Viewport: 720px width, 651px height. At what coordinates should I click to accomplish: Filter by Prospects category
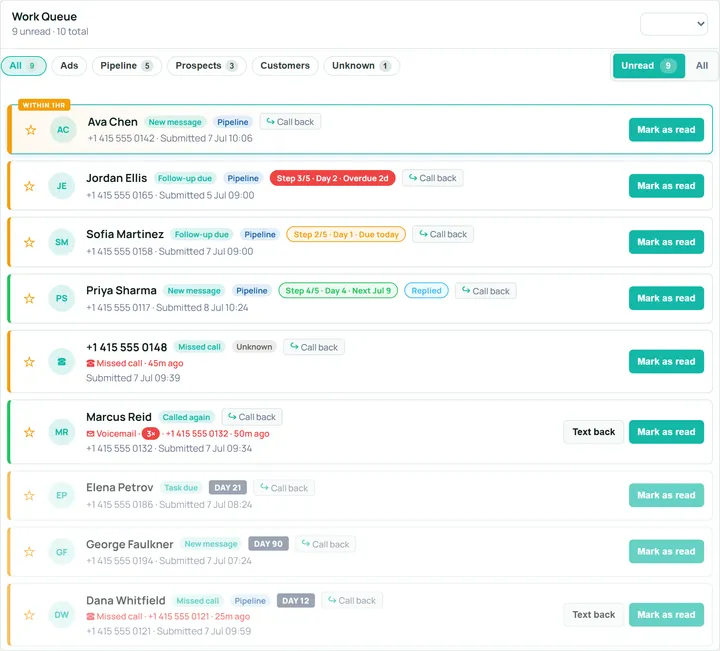[x=207, y=66]
